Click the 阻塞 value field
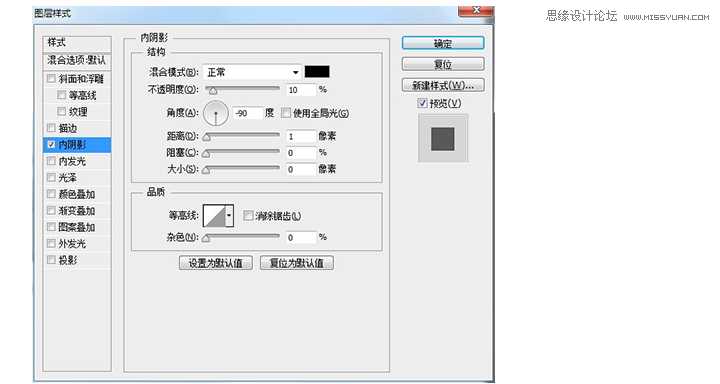 (301, 153)
